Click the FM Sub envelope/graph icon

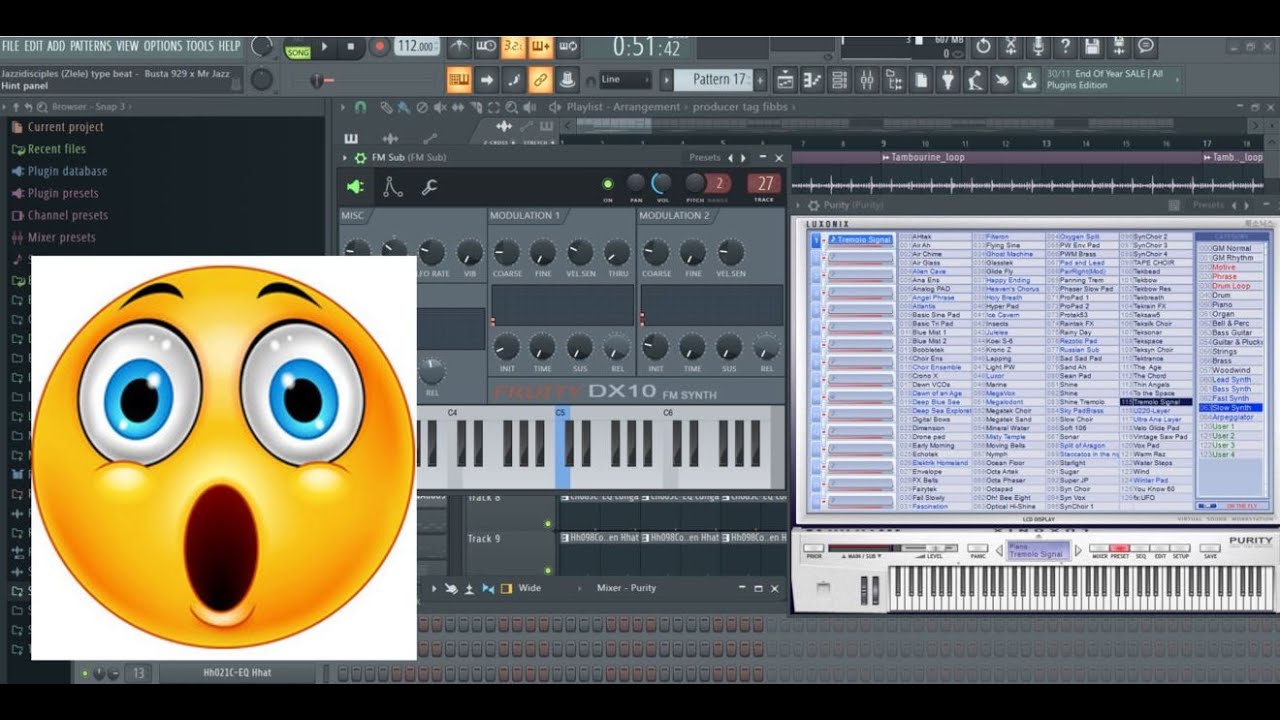click(x=393, y=186)
